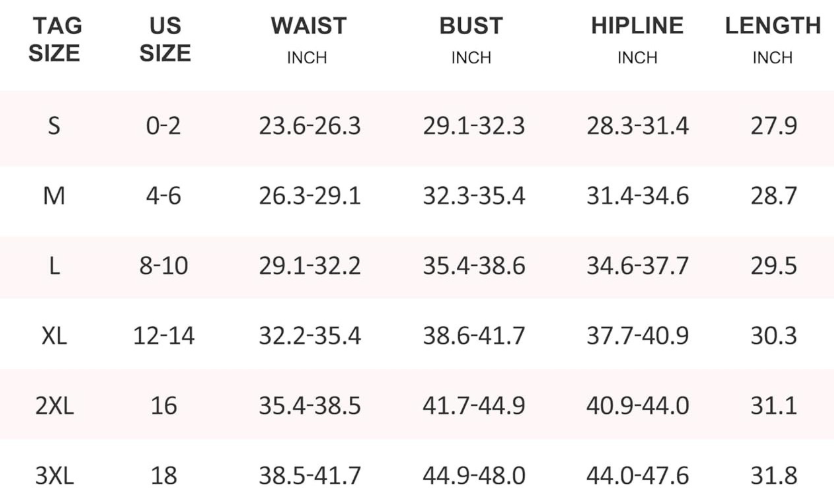834x498 pixels.
Task: Select the 2XL tag size cell
Action: 54,406
